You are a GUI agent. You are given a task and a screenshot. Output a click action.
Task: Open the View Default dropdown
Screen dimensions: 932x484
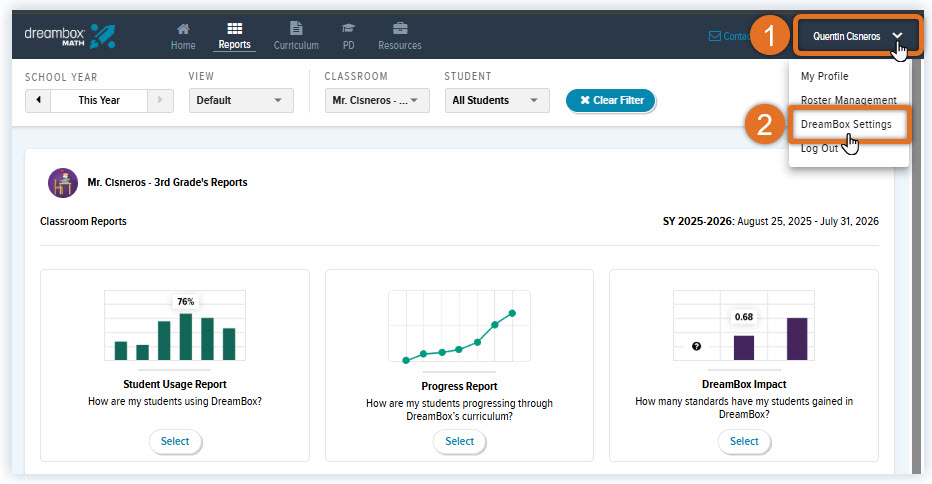coord(241,100)
